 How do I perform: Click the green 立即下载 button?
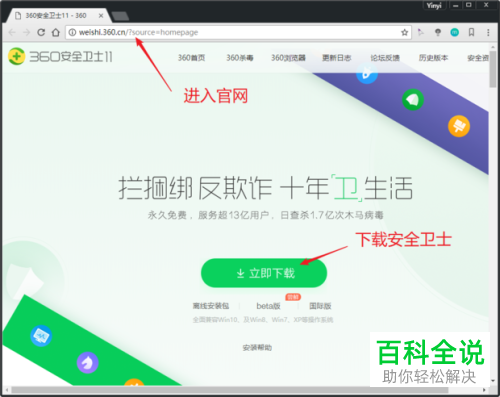click(264, 273)
